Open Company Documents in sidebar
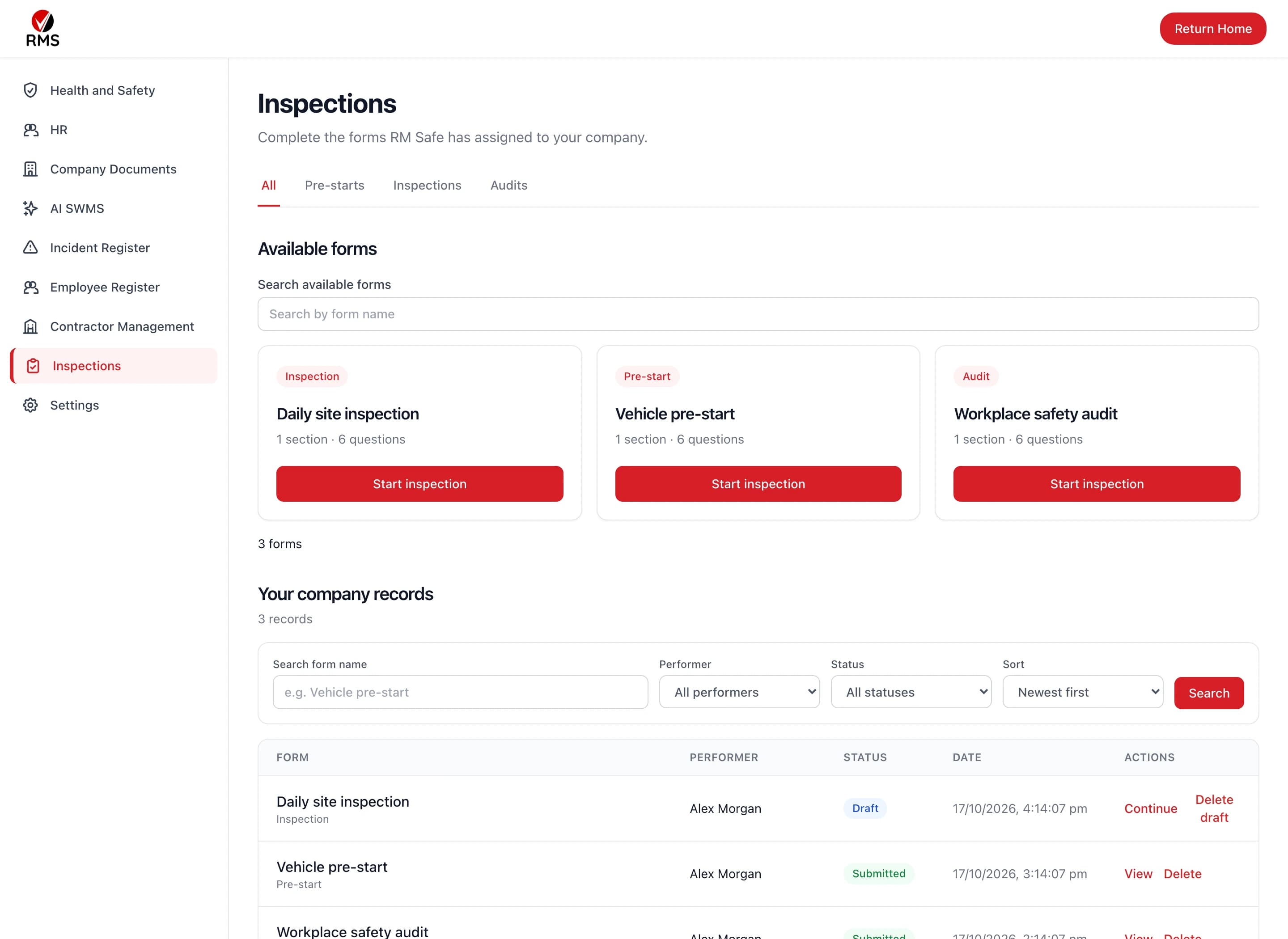1288x939 pixels. click(x=113, y=169)
